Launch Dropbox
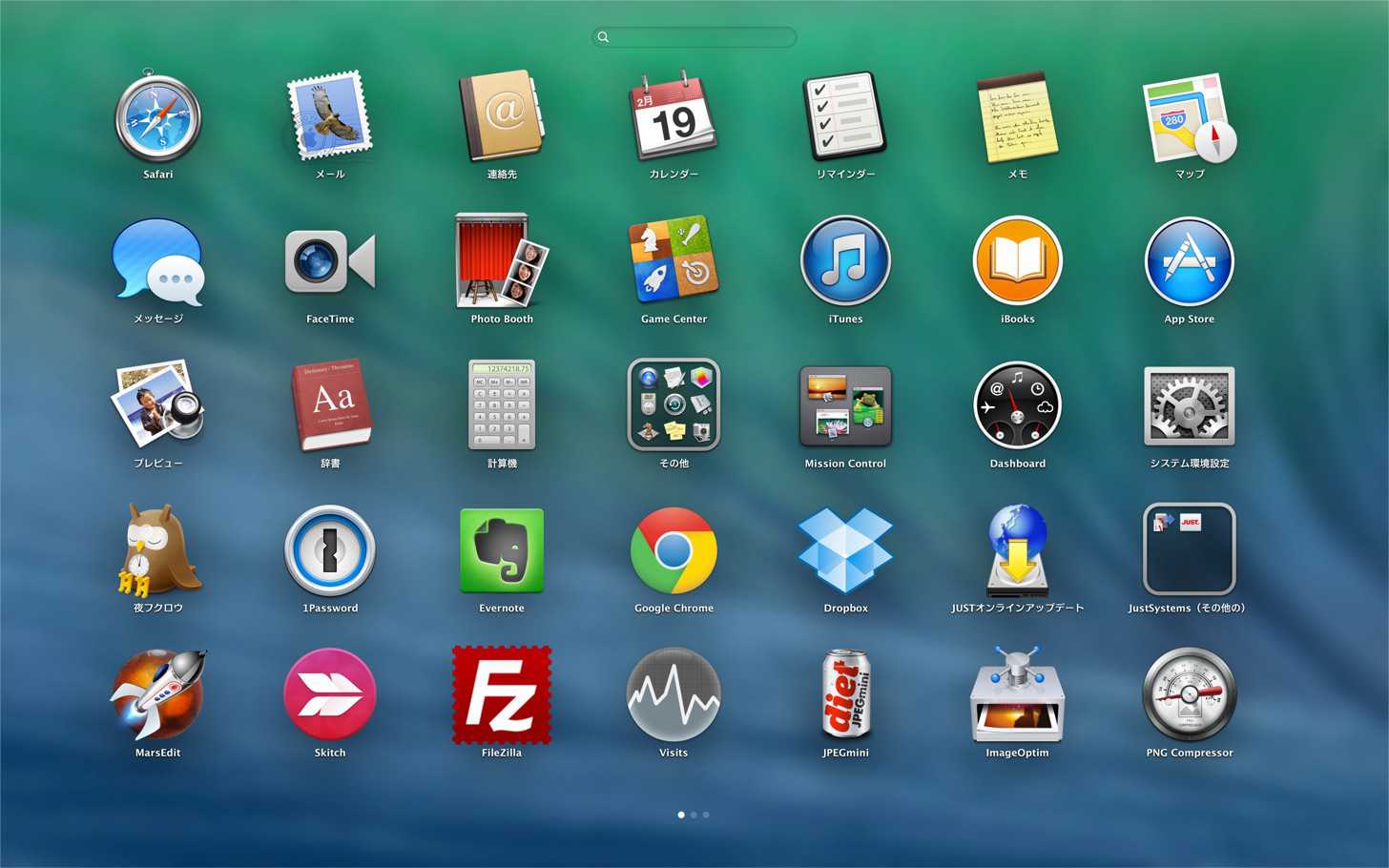This screenshot has height=868, width=1389. (x=845, y=550)
